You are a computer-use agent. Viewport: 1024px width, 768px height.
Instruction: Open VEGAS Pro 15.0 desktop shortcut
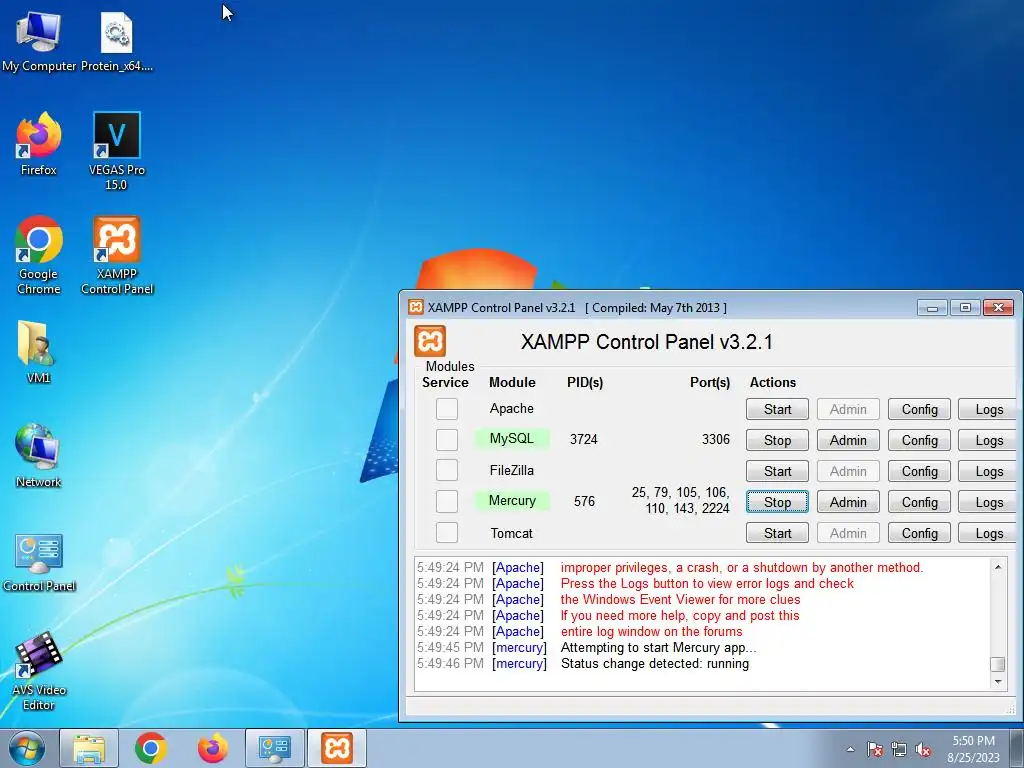116,151
